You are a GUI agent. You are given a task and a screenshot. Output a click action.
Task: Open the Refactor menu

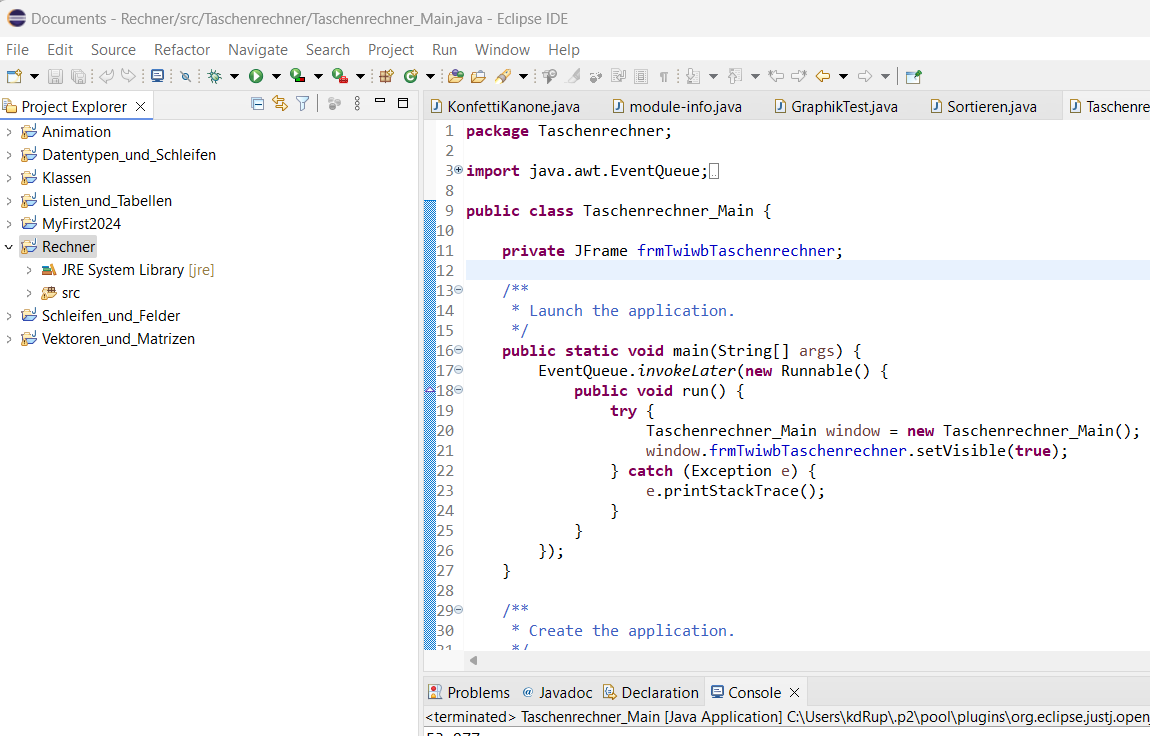pos(181,50)
